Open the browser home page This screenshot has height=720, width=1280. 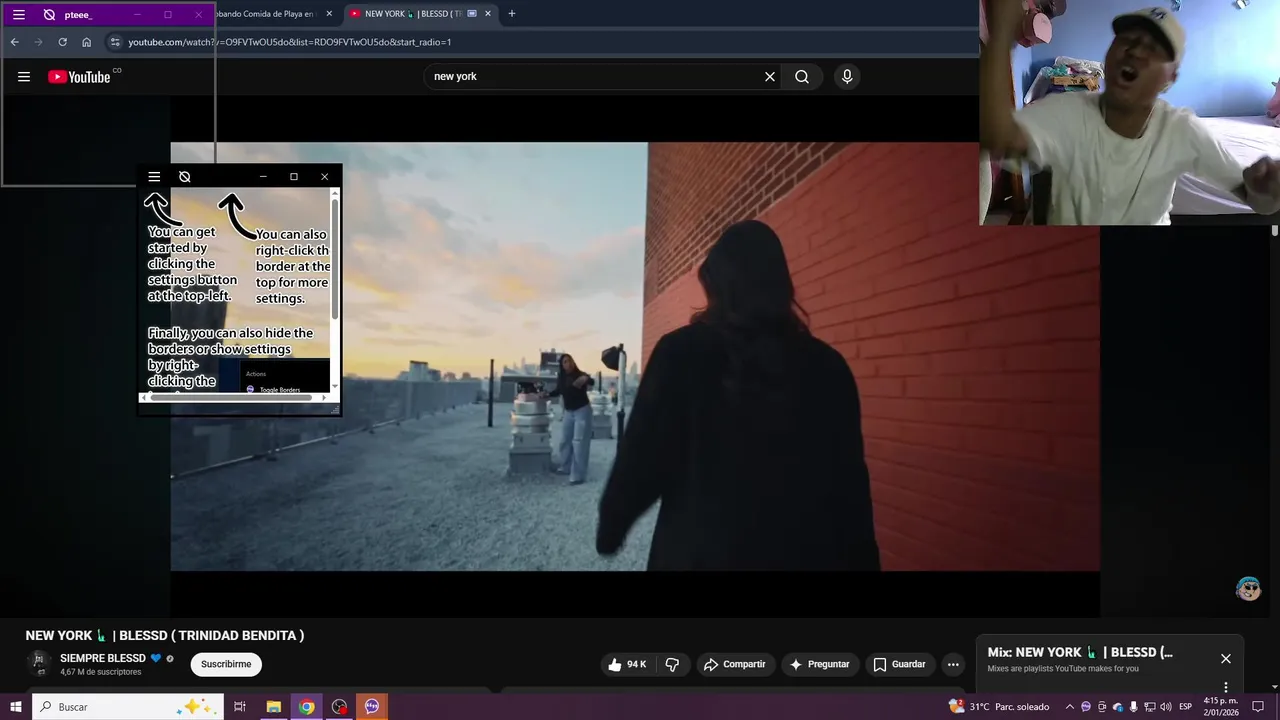click(86, 42)
